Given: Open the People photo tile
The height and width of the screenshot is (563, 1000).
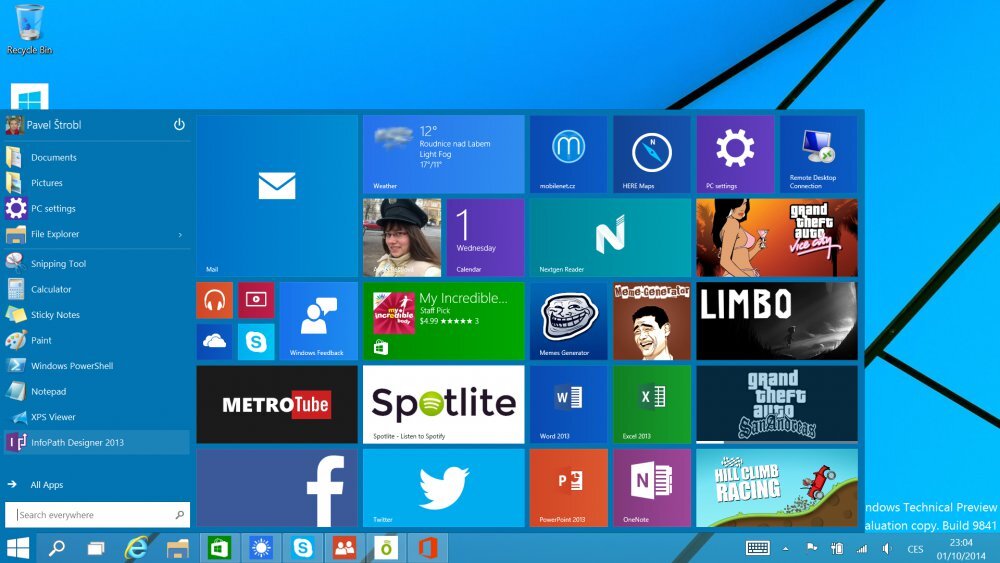Looking at the screenshot, I should point(402,237).
